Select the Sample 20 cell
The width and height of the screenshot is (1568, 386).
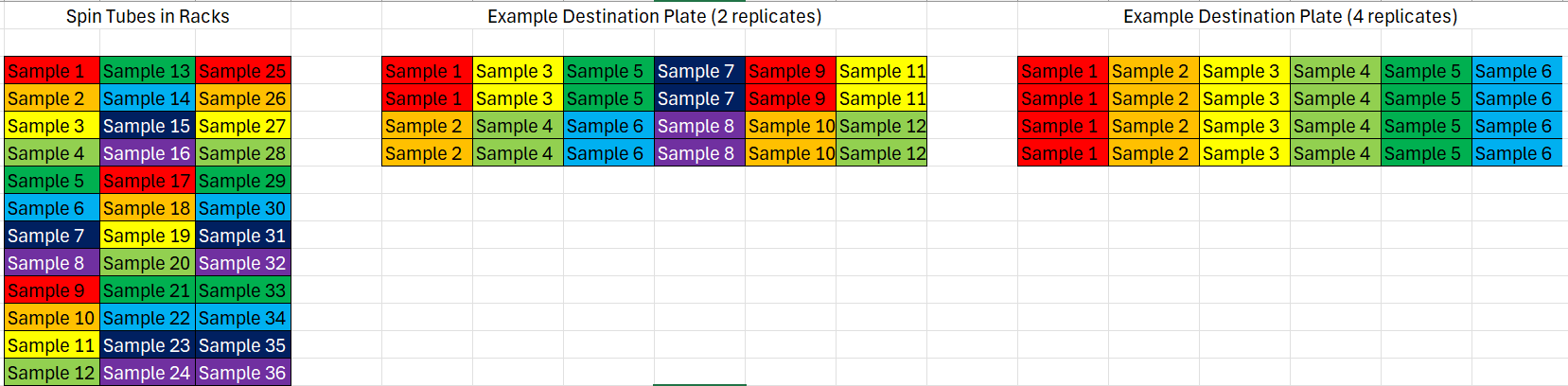click(147, 263)
